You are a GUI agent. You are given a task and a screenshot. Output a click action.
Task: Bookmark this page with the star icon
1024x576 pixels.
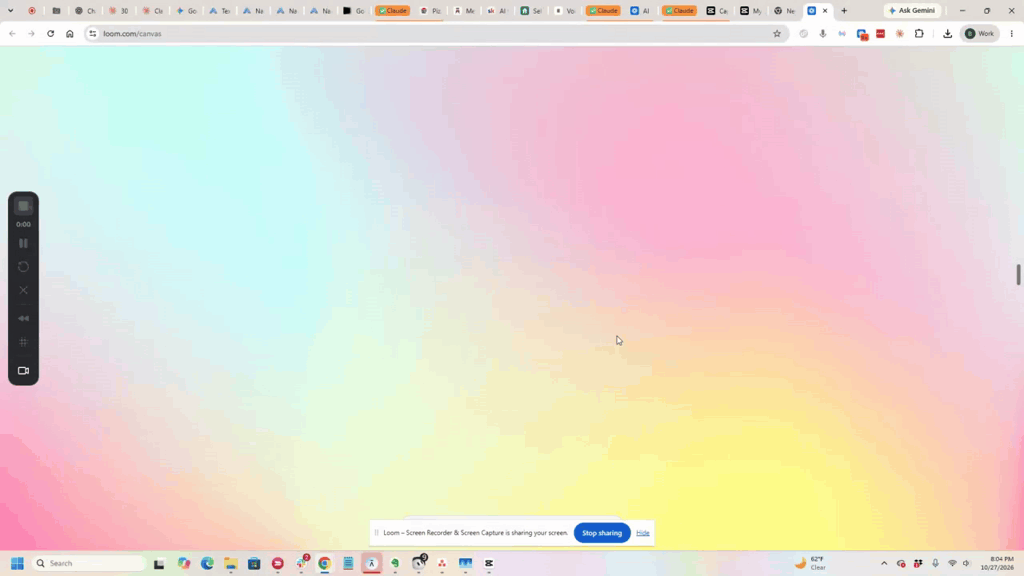(776, 33)
